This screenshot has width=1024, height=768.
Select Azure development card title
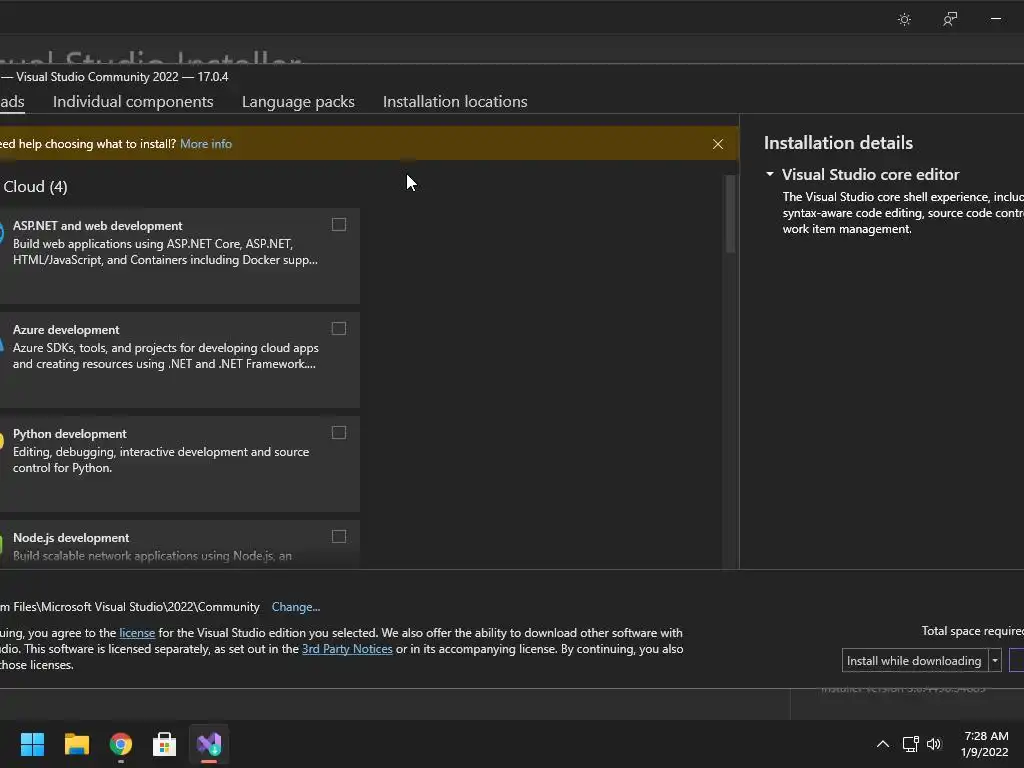[66, 330]
